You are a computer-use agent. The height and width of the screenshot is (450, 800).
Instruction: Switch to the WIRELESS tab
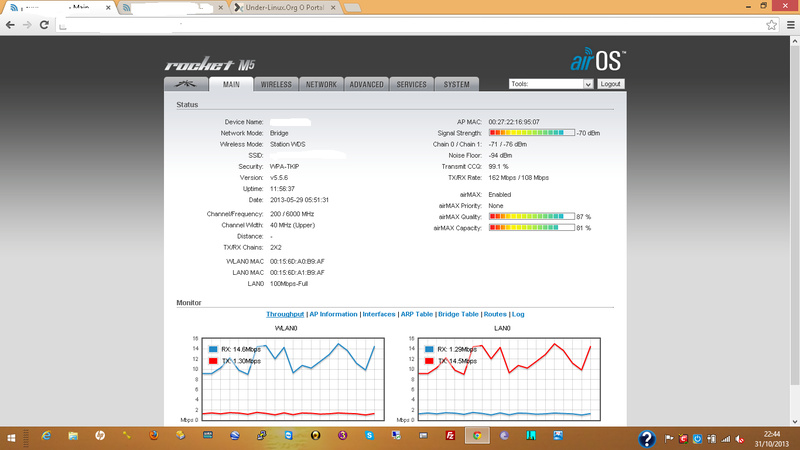(277, 85)
